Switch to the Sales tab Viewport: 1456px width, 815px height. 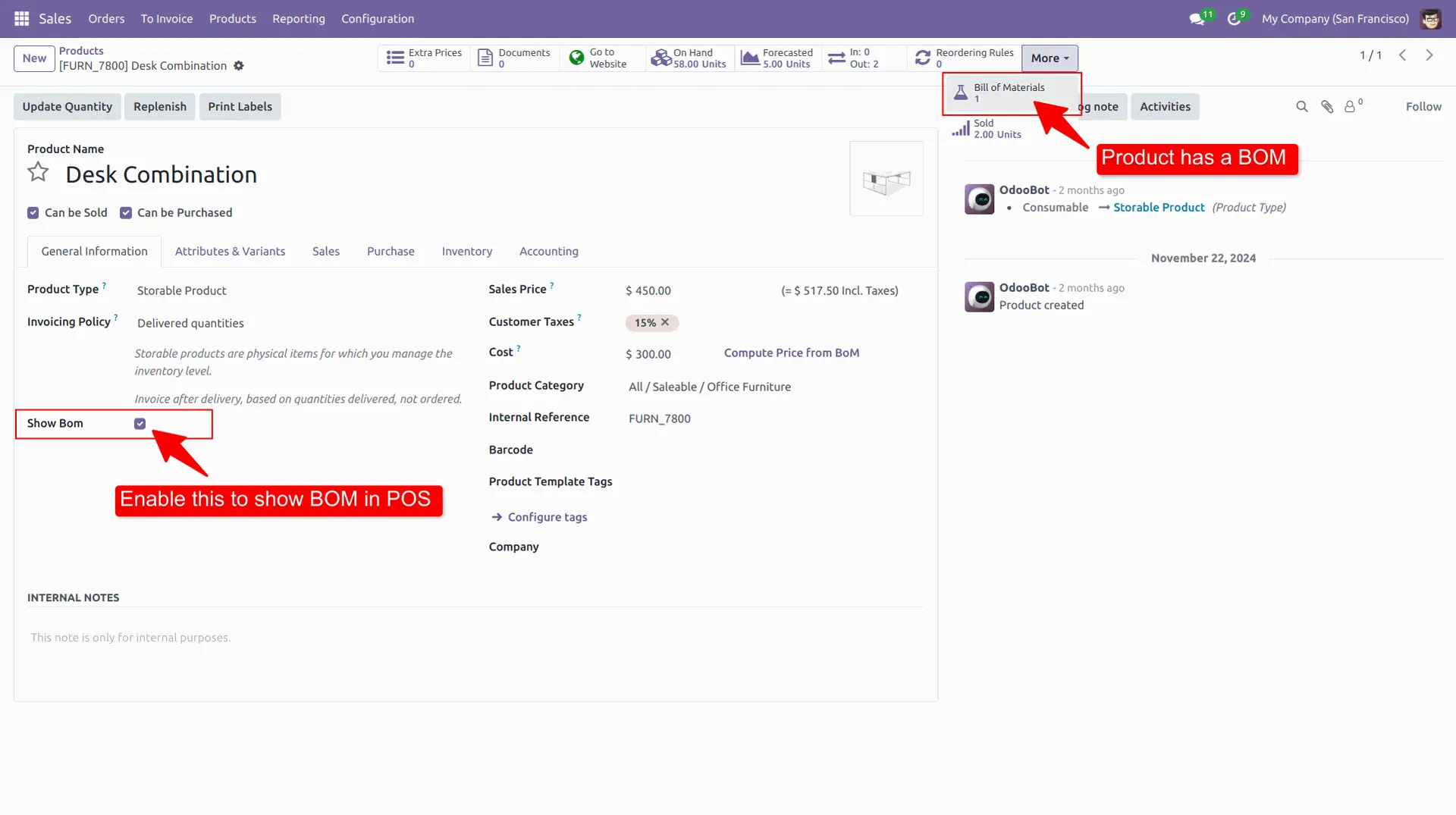326,252
